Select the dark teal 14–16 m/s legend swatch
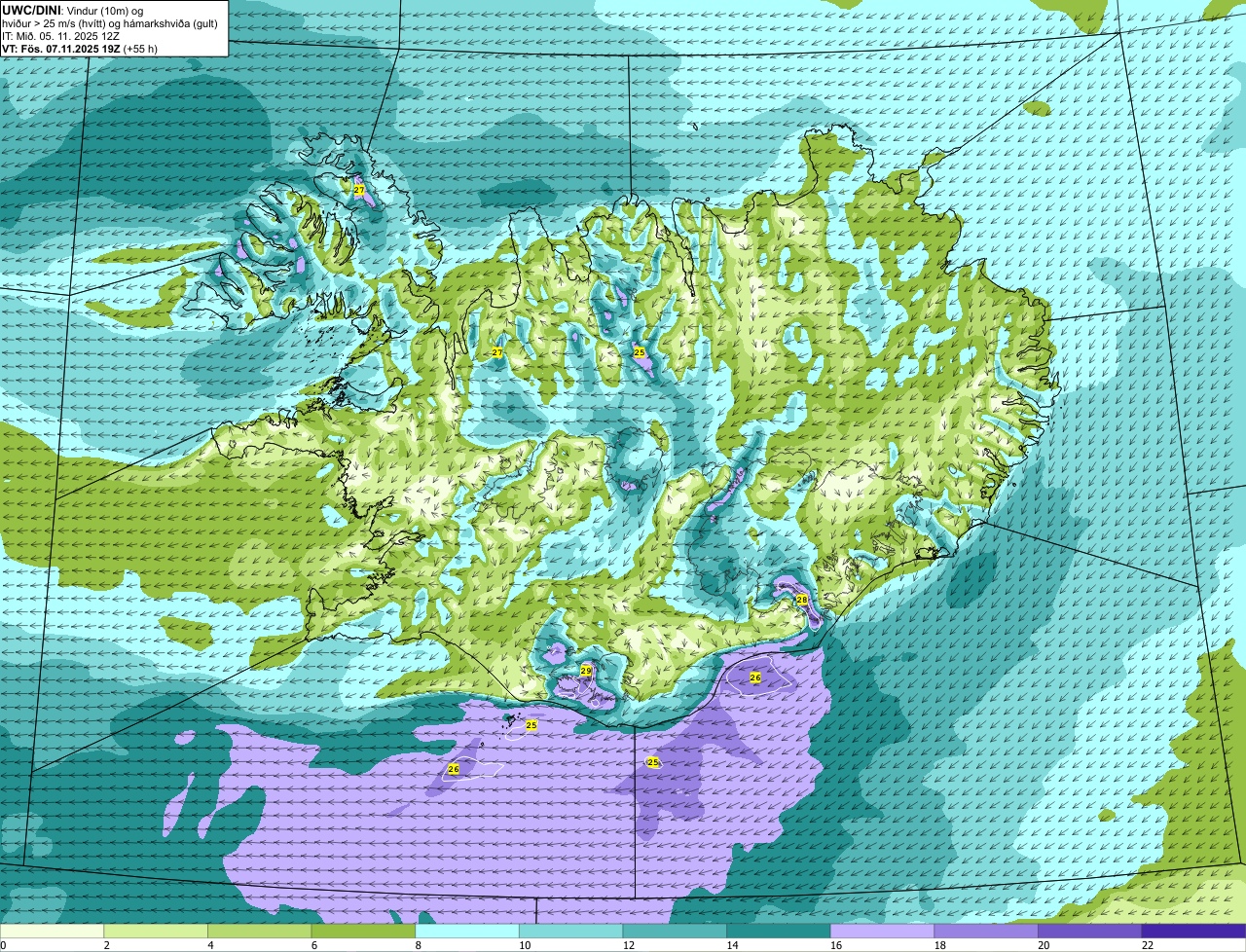Image resolution: width=1246 pixels, height=952 pixels. [779, 932]
